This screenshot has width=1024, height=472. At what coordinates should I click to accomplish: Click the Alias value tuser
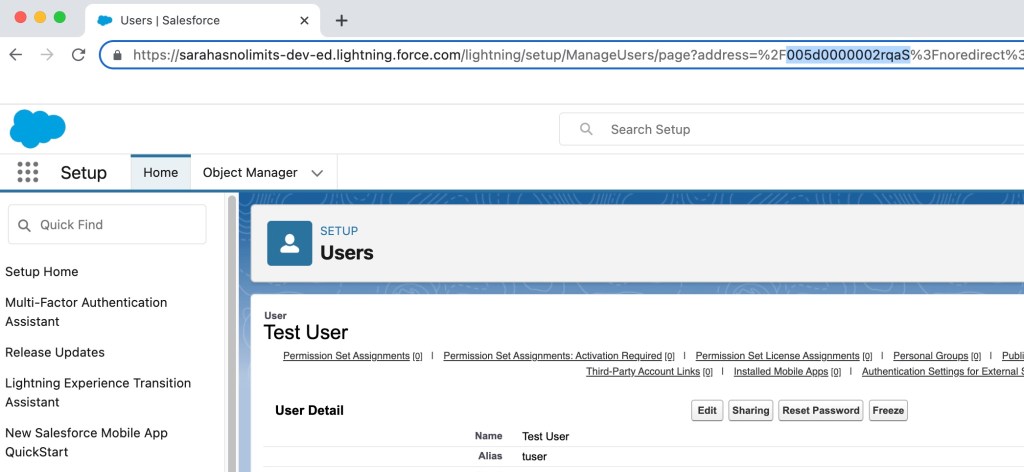(x=534, y=456)
